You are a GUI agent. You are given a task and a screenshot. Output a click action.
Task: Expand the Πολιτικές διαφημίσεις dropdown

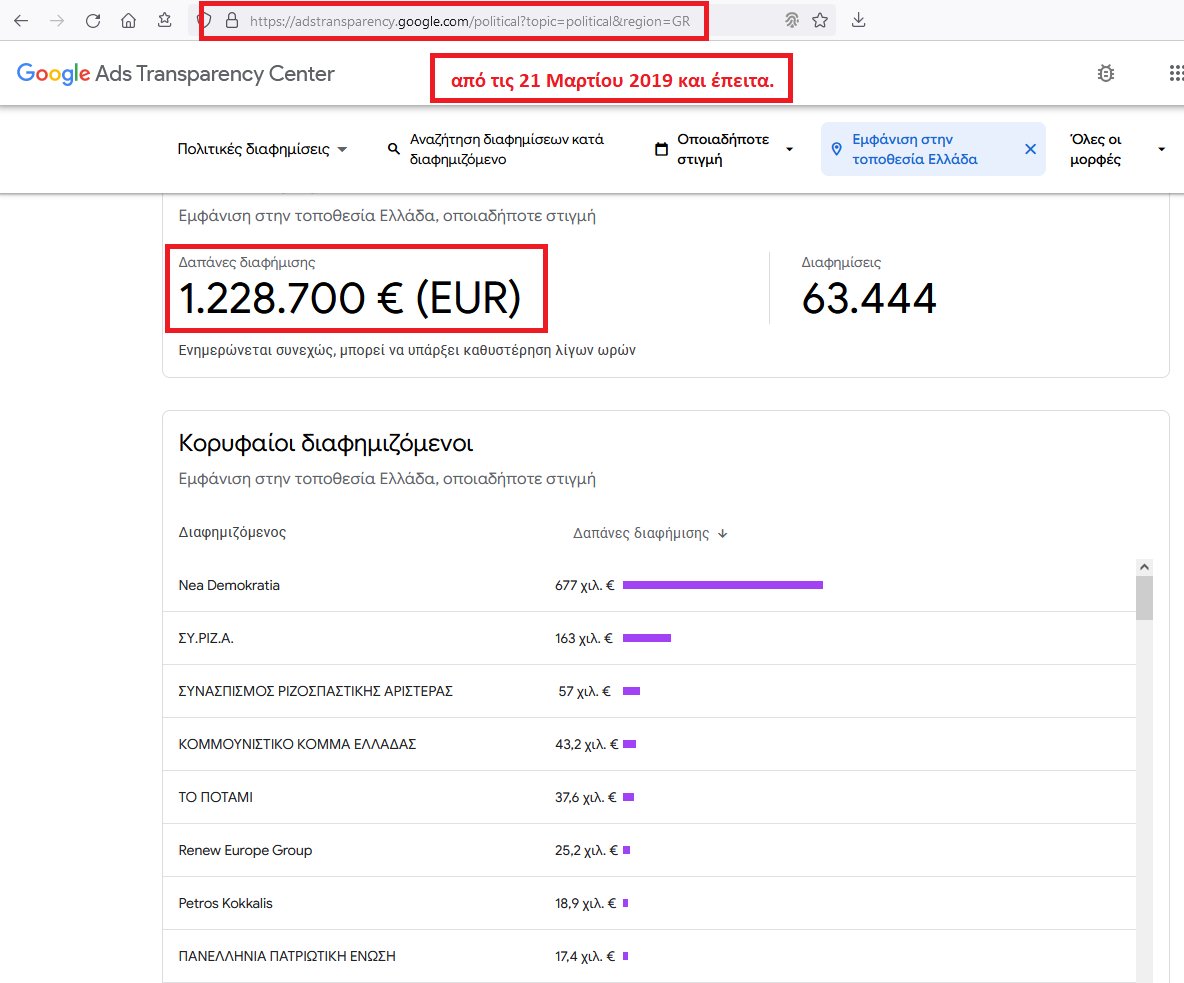click(262, 149)
